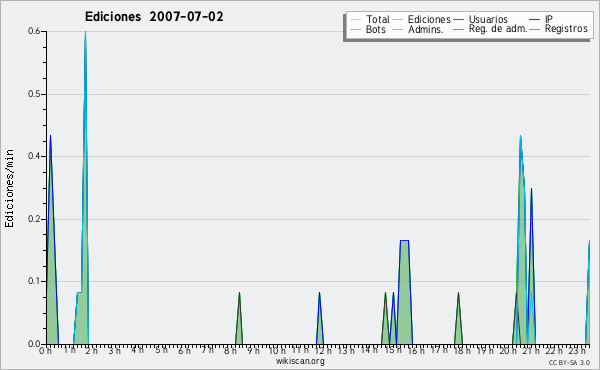Click the chart title Ediciones 2007-07-02
The image size is (600, 370).
(154, 17)
